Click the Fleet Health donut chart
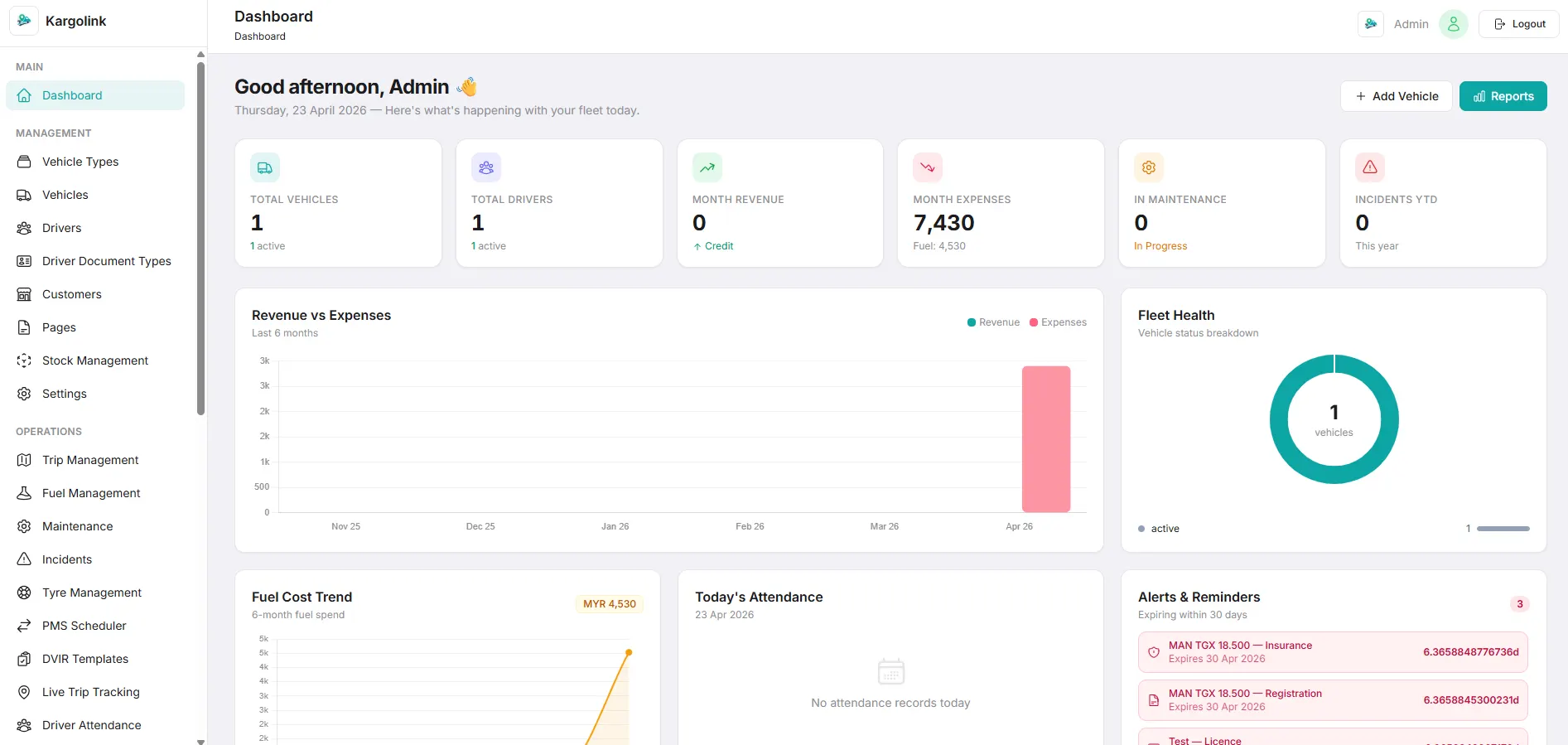Viewport: 1568px width, 745px height. pyautogui.click(x=1334, y=419)
